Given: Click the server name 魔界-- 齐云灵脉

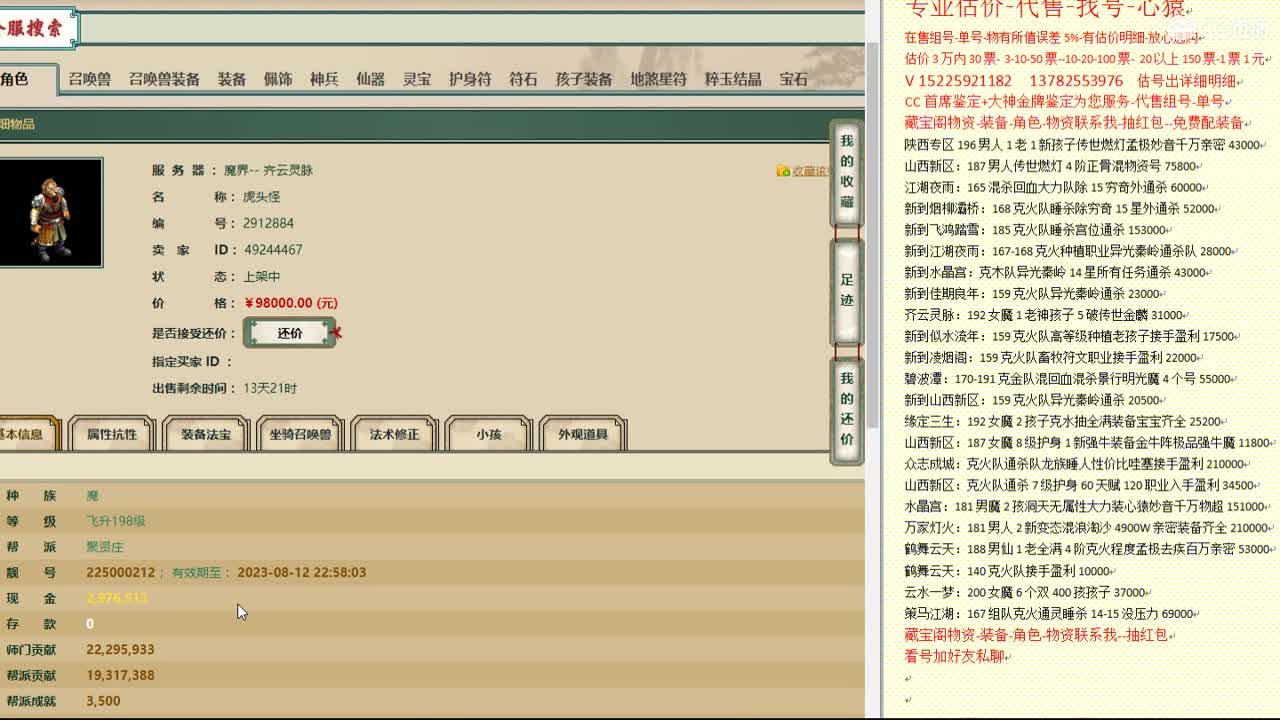Looking at the screenshot, I should (268, 170).
